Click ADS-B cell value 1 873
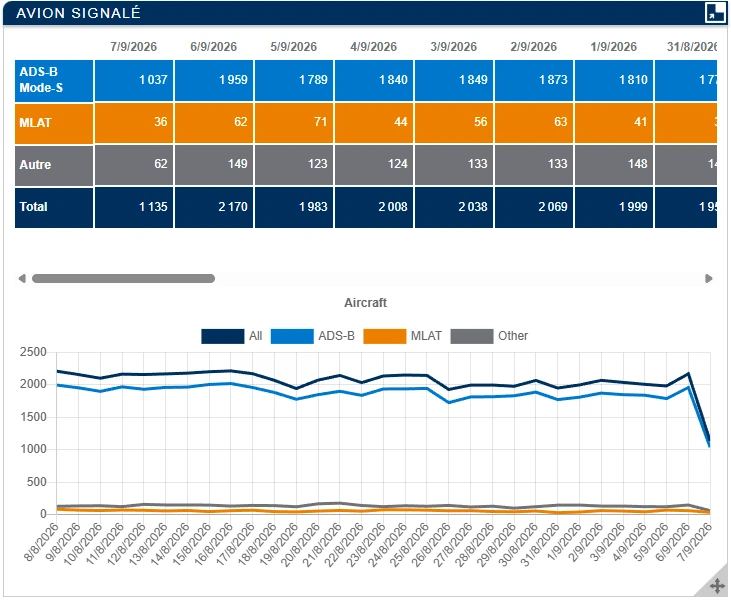Image resolution: width=731 pixels, height=600 pixels. [x=534, y=80]
